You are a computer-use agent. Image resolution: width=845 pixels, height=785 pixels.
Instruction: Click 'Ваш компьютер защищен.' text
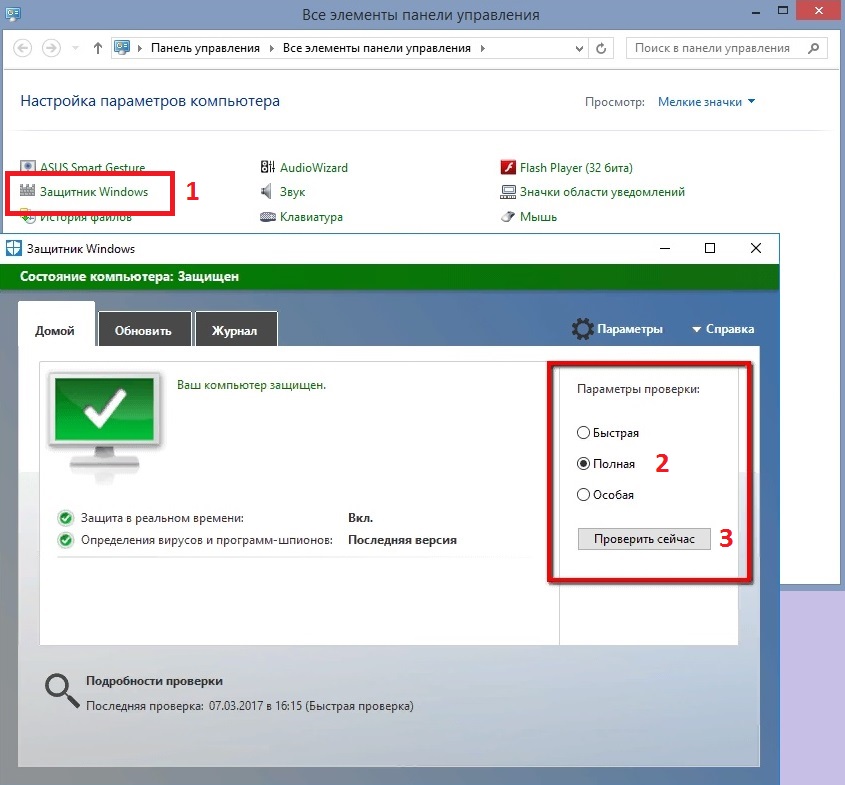[x=252, y=385]
